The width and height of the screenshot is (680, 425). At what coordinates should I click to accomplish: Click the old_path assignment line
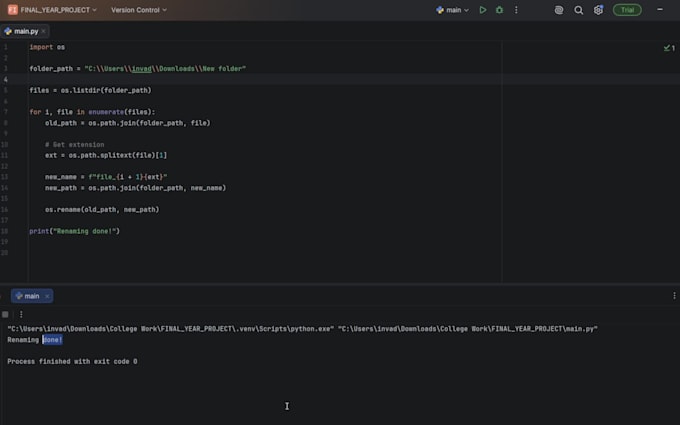click(128, 123)
